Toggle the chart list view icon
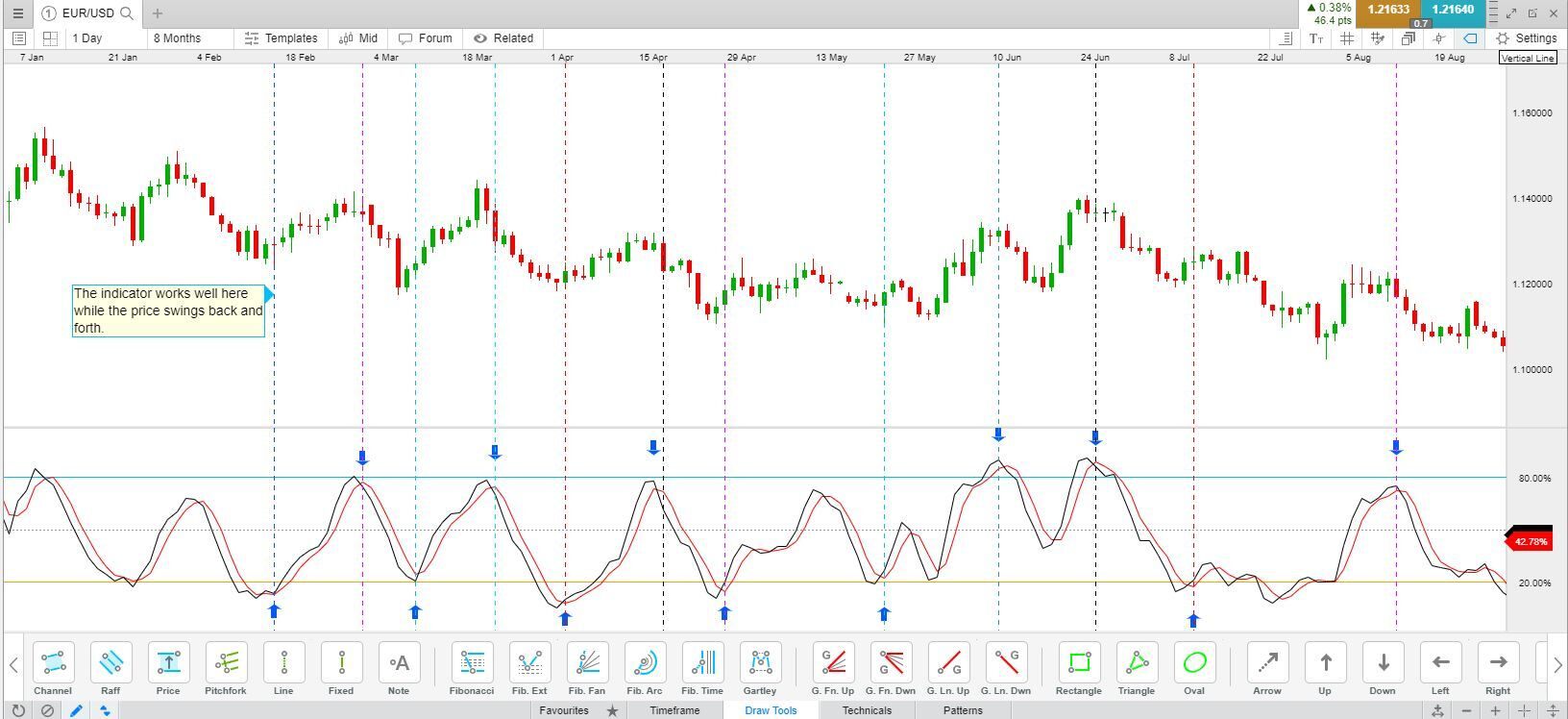Image resolution: width=1568 pixels, height=719 pixels. click(x=18, y=38)
